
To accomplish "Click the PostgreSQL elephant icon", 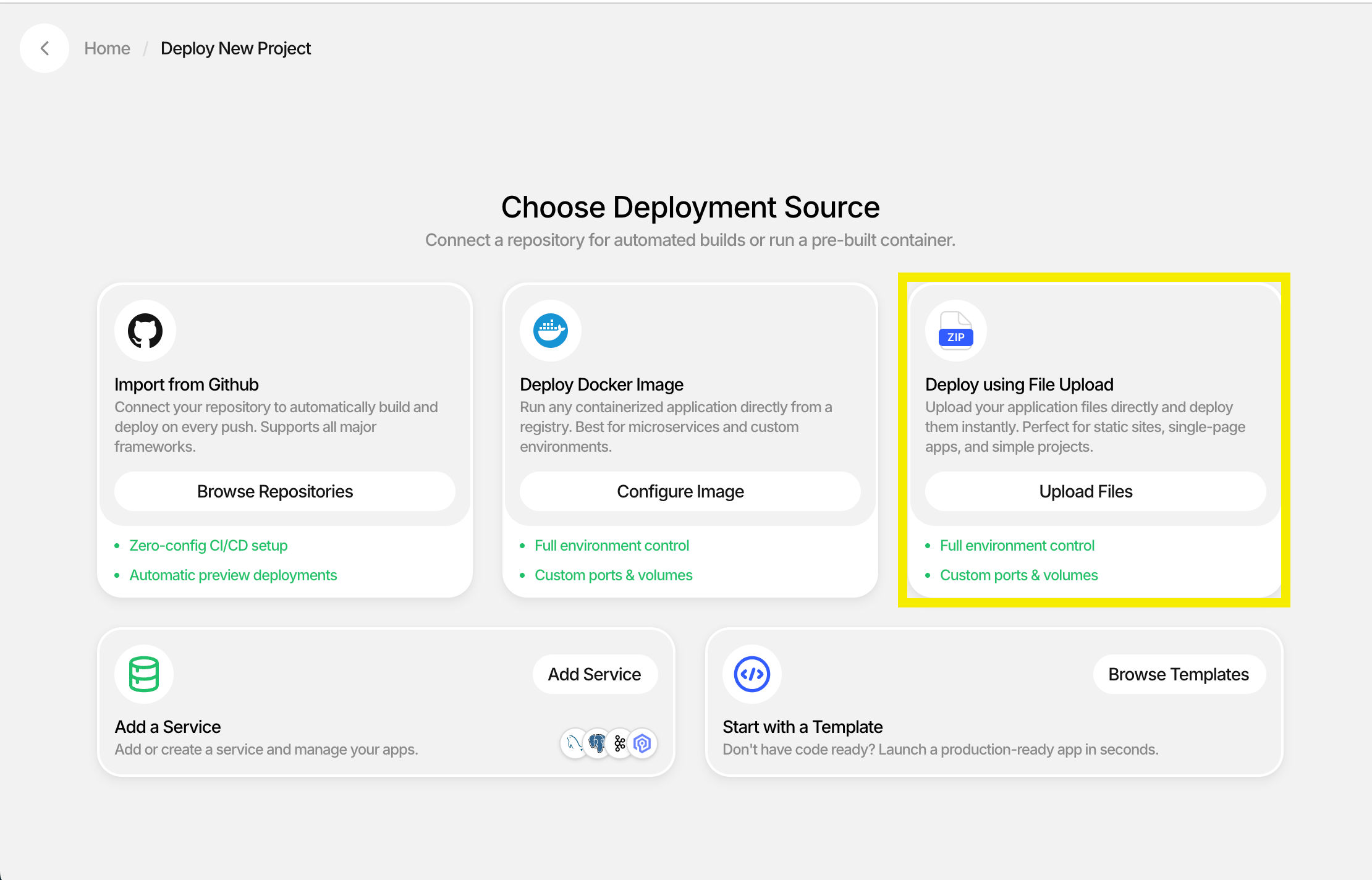I will pyautogui.click(x=597, y=743).
